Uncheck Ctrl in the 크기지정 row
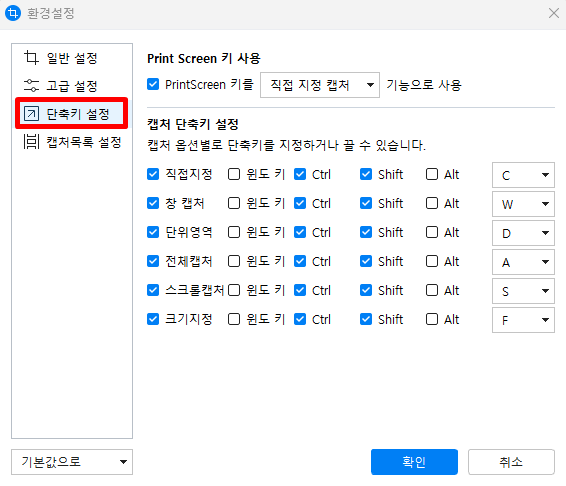This screenshot has height=486, width=566. [300, 319]
